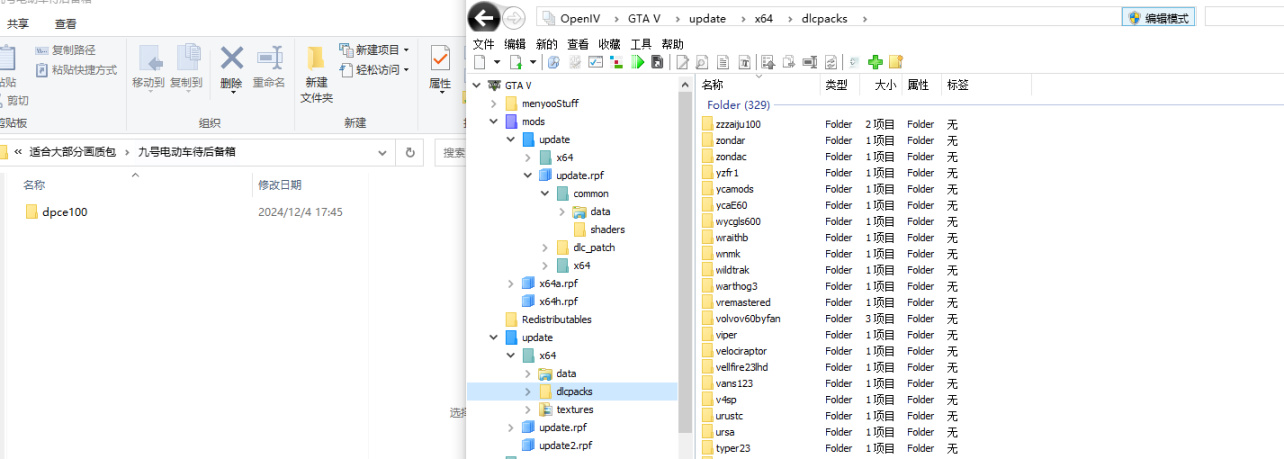1284x459 pixels.
Task: Click the Explorer refresh button beside address bar
Action: point(410,153)
